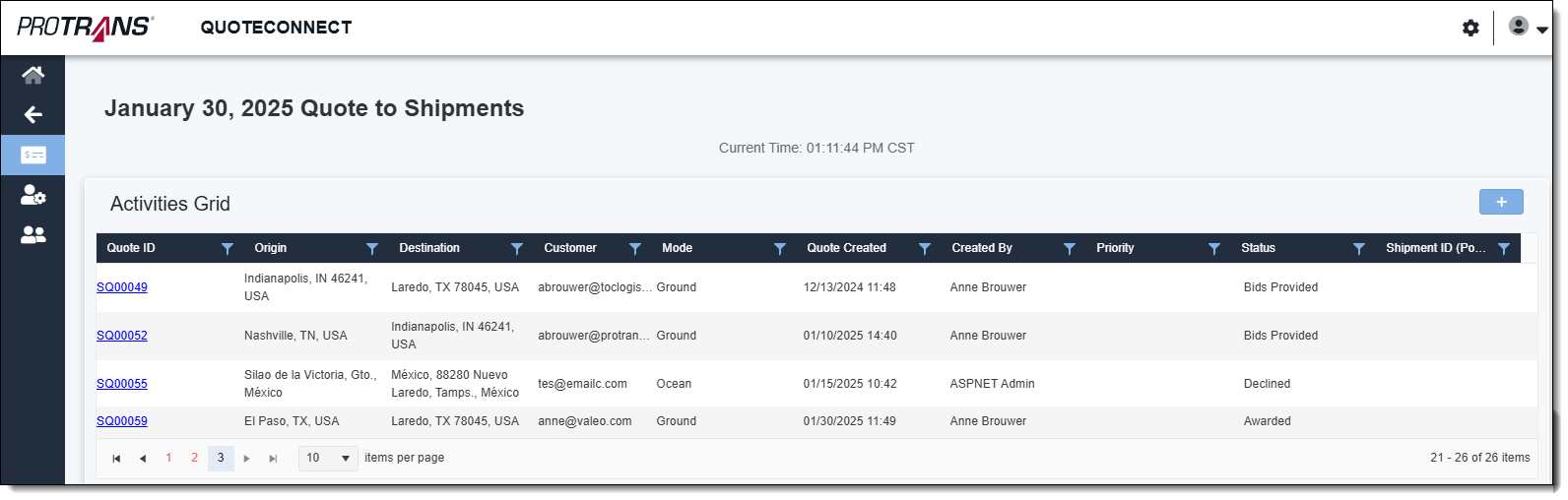The width and height of the screenshot is (1568, 500).
Task: Select the quotes dollar-card sidebar icon
Action: point(33,156)
